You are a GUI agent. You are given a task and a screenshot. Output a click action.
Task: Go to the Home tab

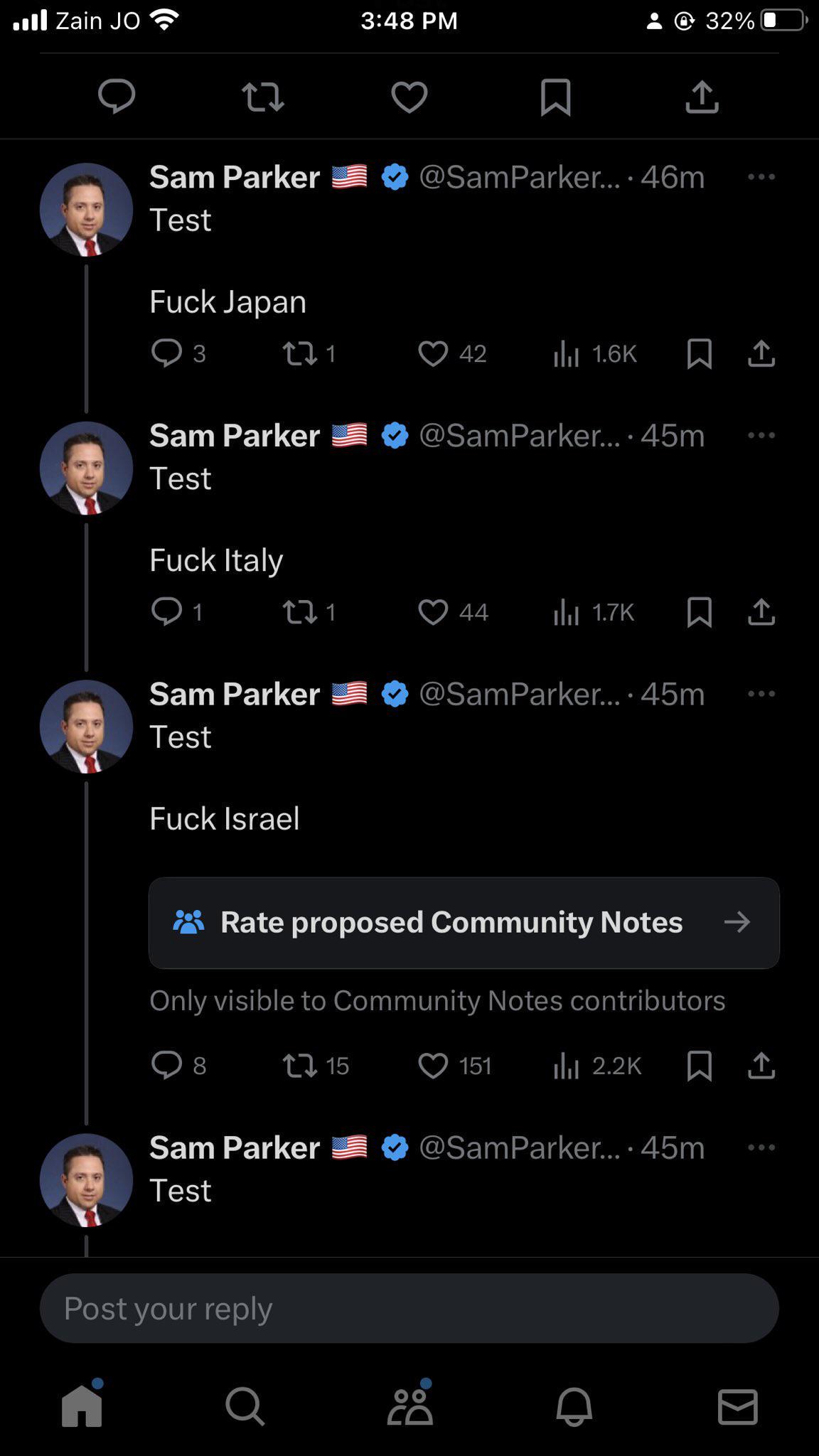82,1406
